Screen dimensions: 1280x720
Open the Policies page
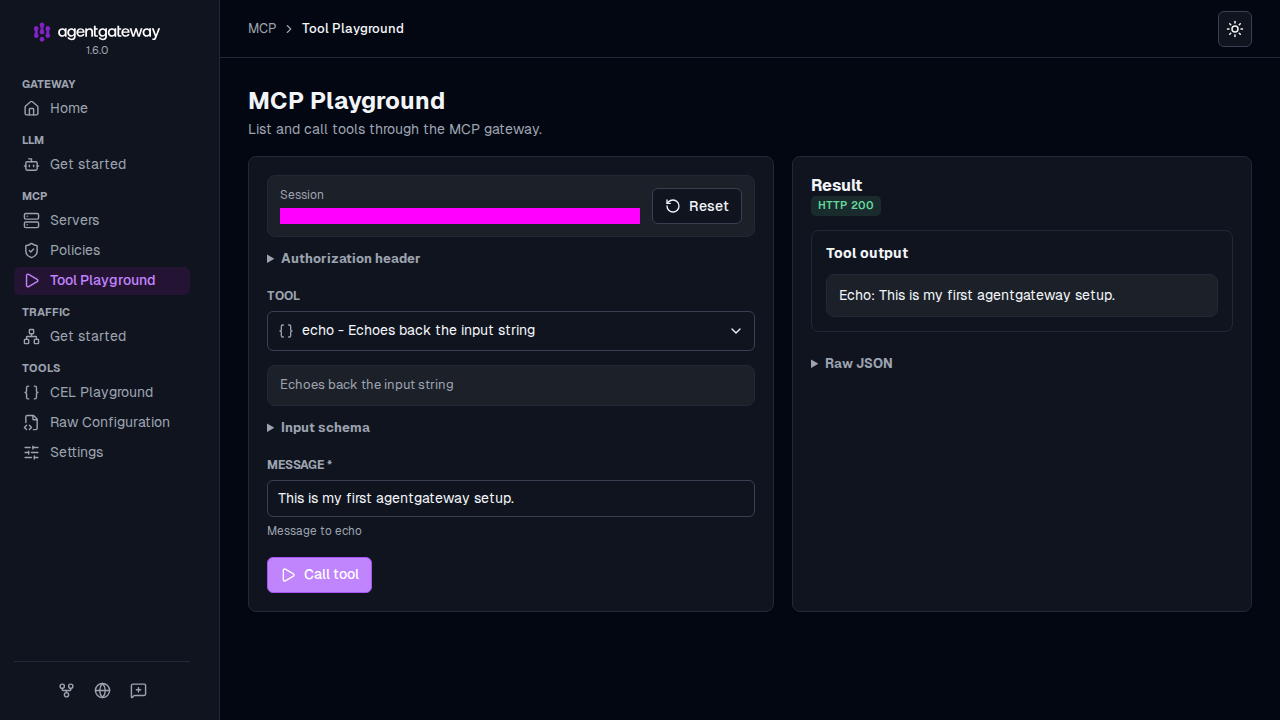pos(102,250)
